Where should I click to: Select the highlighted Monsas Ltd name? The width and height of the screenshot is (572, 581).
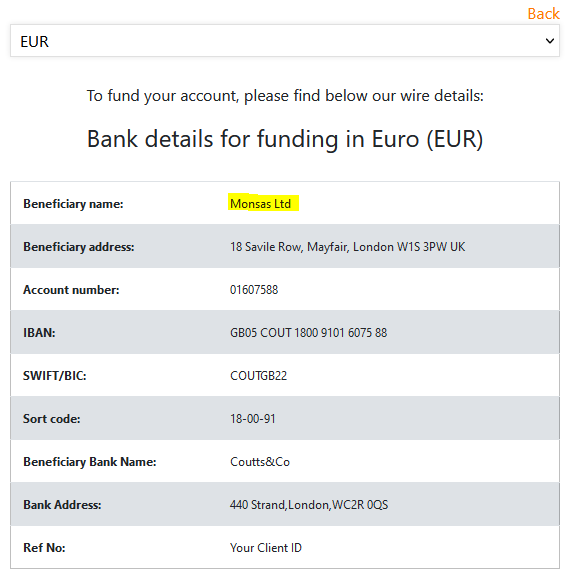click(260, 204)
